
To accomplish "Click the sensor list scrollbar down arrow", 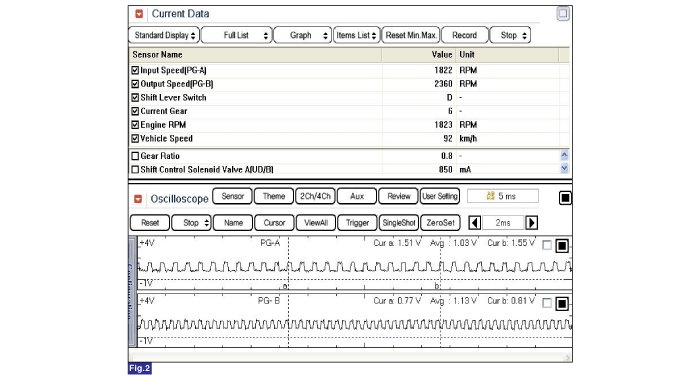I will (564, 168).
